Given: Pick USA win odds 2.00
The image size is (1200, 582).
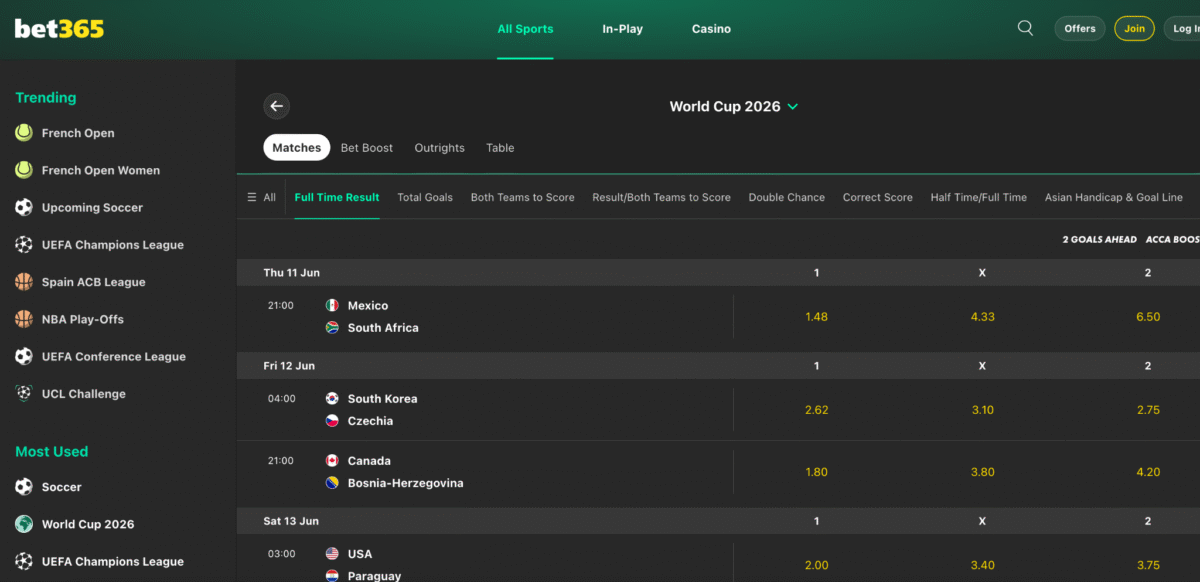Looking at the screenshot, I should point(816,565).
